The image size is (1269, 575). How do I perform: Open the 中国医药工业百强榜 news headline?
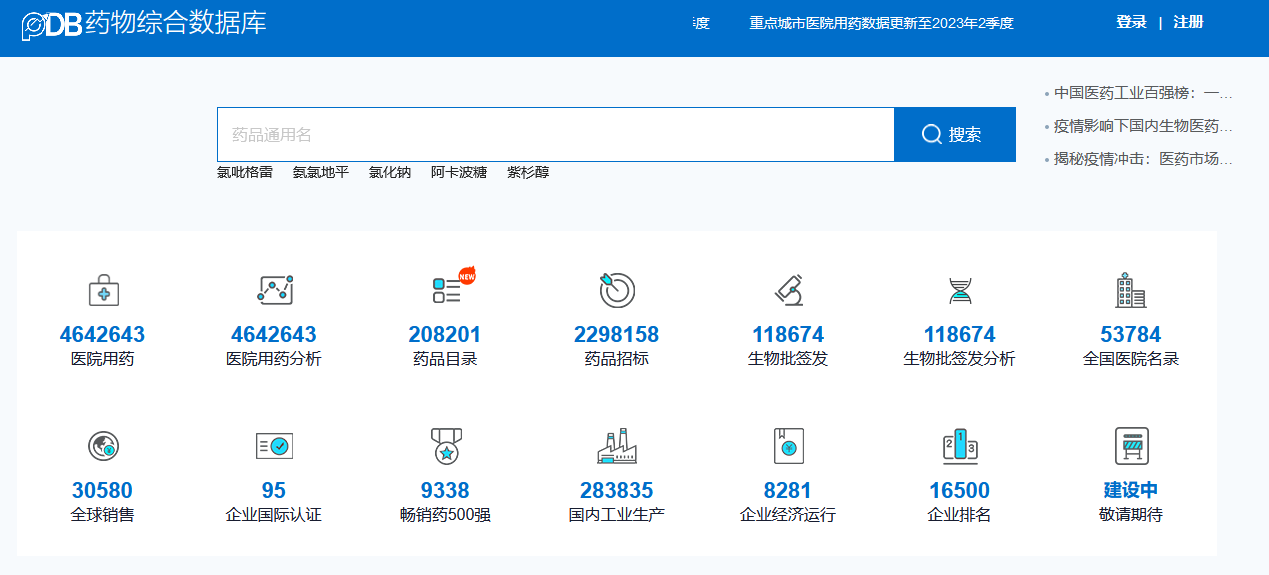coord(1143,93)
